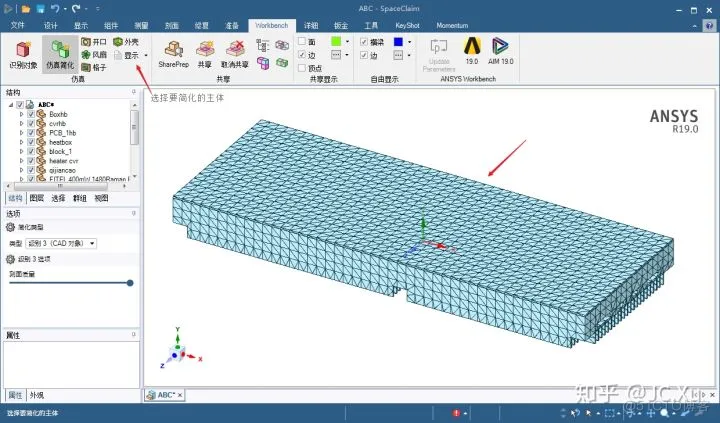Click the pink flat box icon in 共享 group
The width and height of the screenshot is (720, 423).
282,45
